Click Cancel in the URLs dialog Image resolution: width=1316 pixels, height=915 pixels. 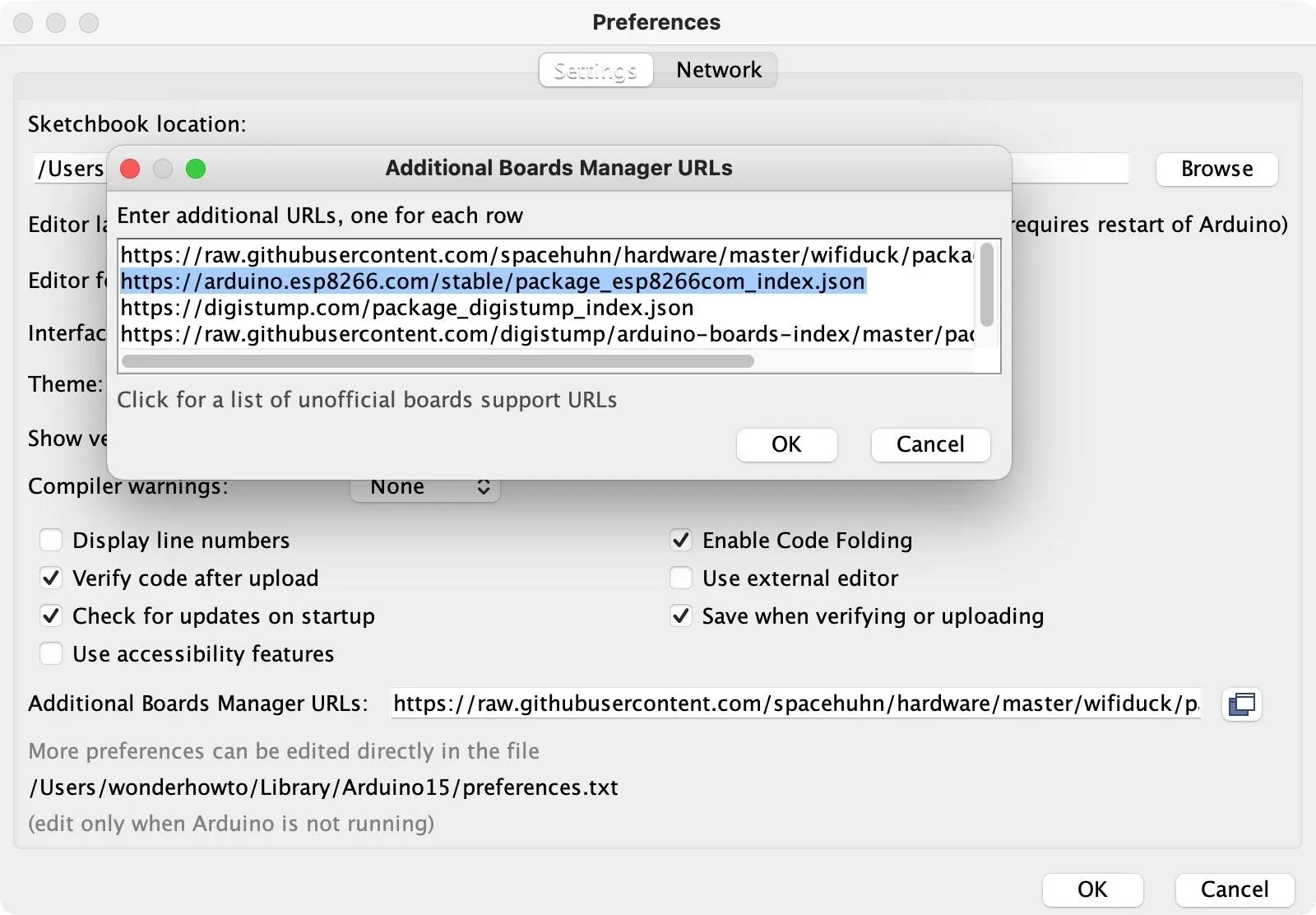[x=930, y=444]
